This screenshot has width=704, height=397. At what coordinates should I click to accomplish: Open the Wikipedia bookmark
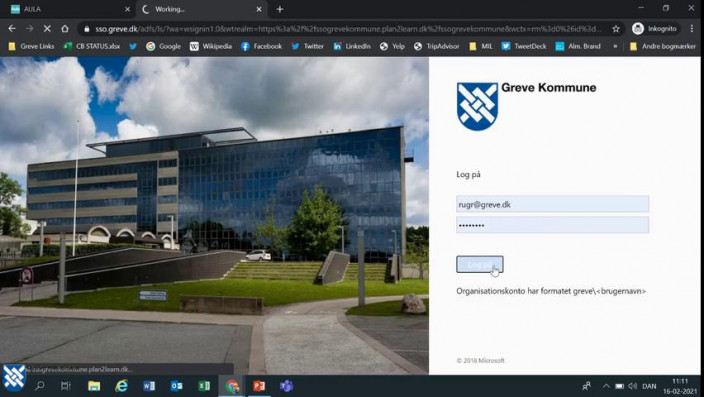click(211, 46)
